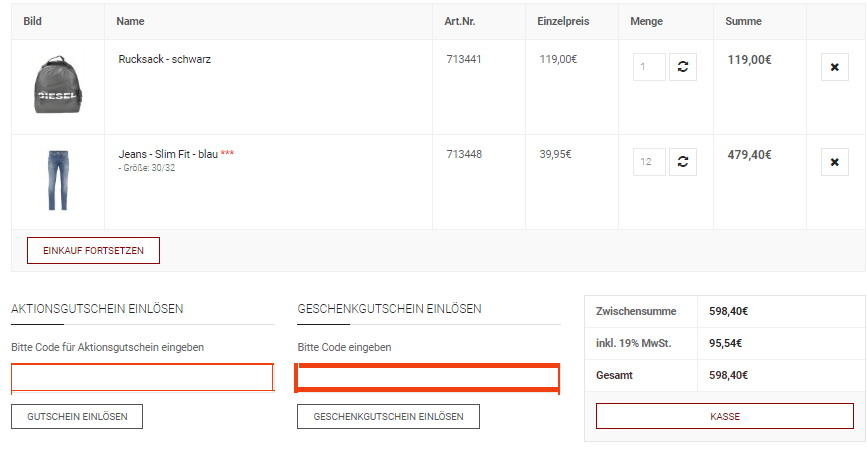The image size is (867, 465).
Task: Click article number 713441
Action: pos(463,59)
